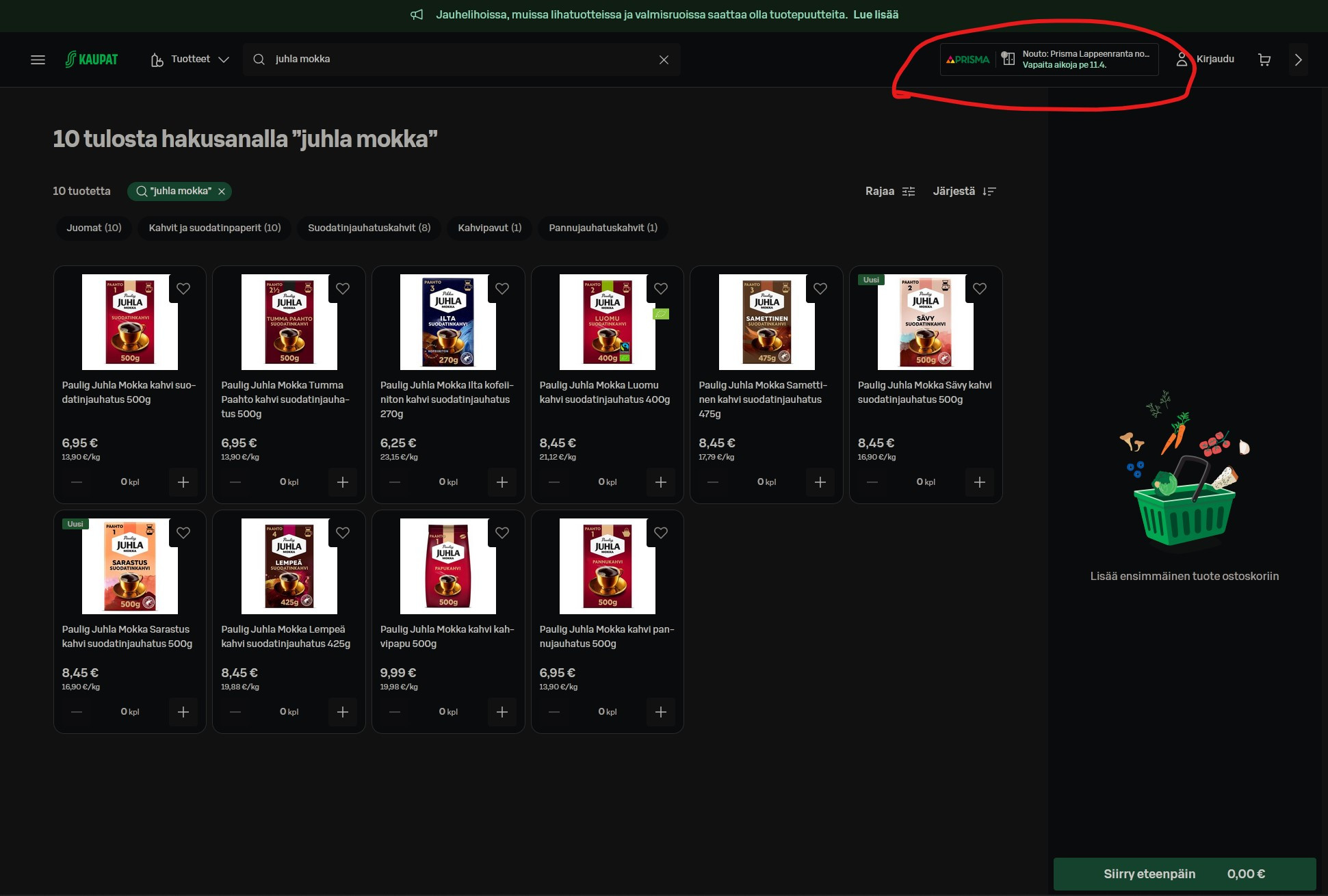The height and width of the screenshot is (896, 1328).
Task: Add one Juhla Mokka Luomu 400g
Action: click(661, 482)
